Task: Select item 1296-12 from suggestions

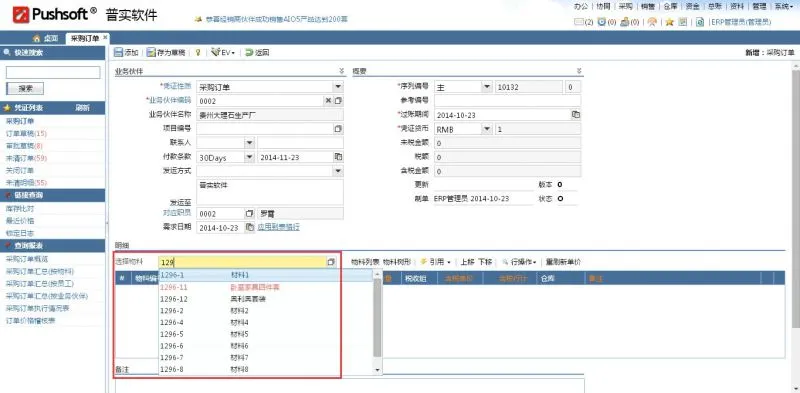Action: 266,299
